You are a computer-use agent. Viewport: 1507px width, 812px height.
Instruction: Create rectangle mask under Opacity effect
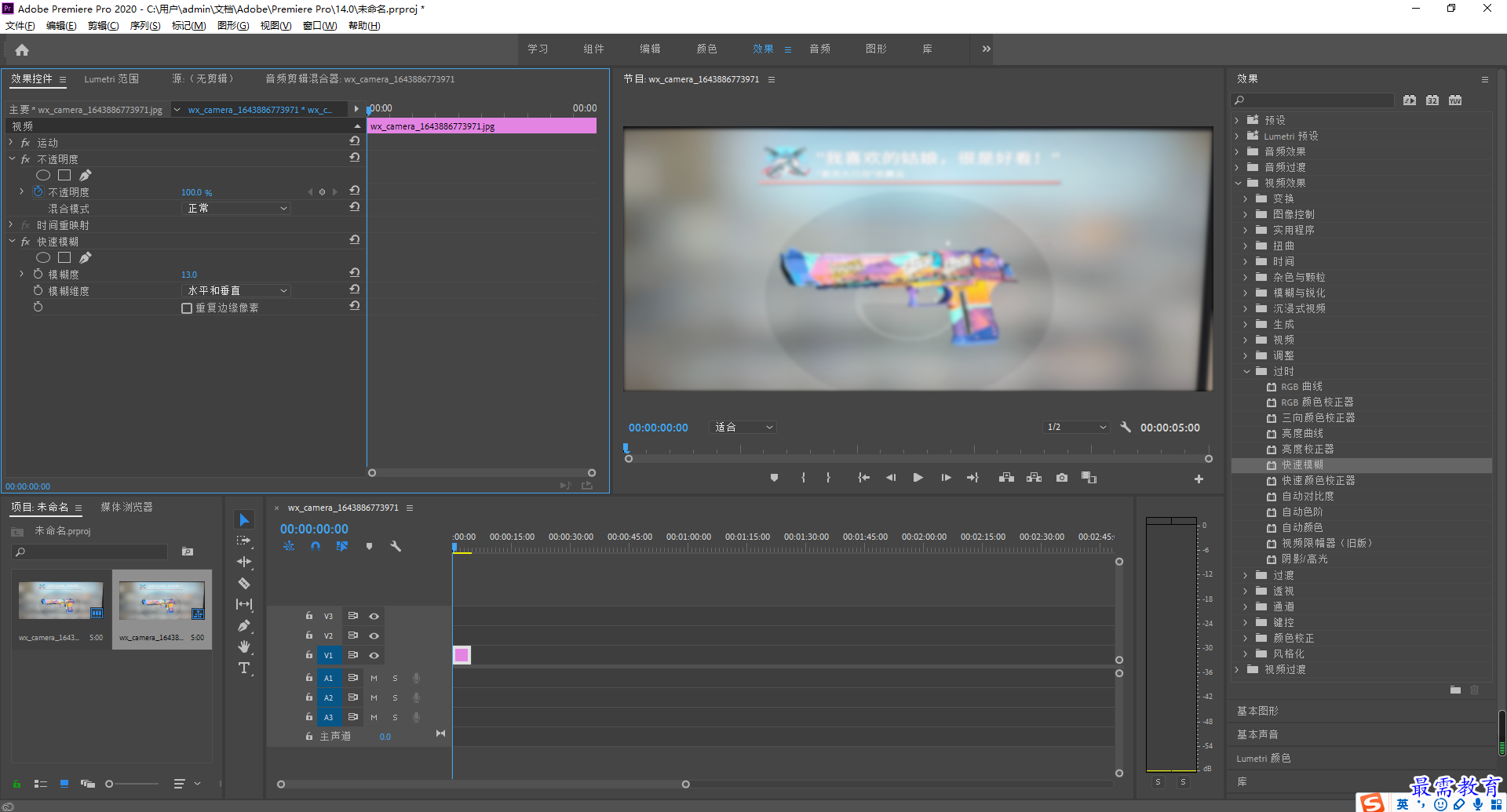(x=64, y=175)
